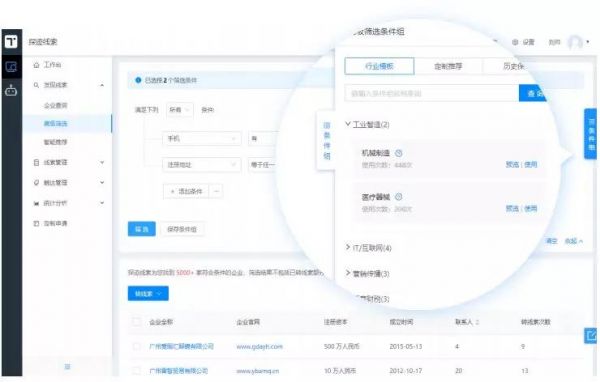Click the template name search input field
Viewport: 600px width, 382px height.
pyautogui.click(x=432, y=93)
